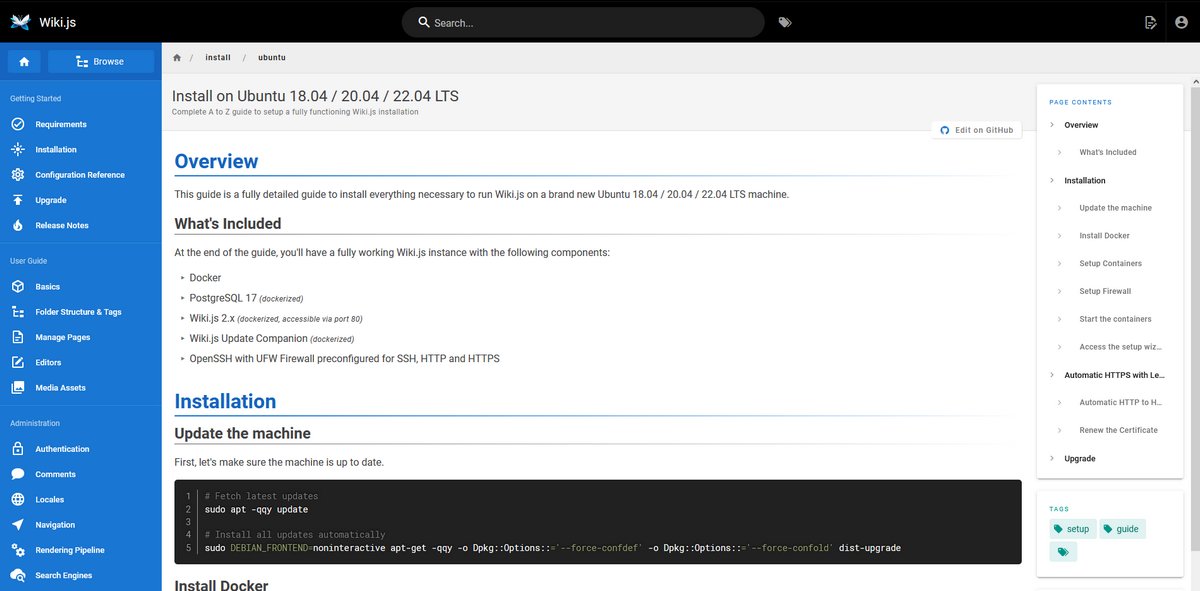
Task: Click Edit on GitHub button
Action: click(976, 130)
